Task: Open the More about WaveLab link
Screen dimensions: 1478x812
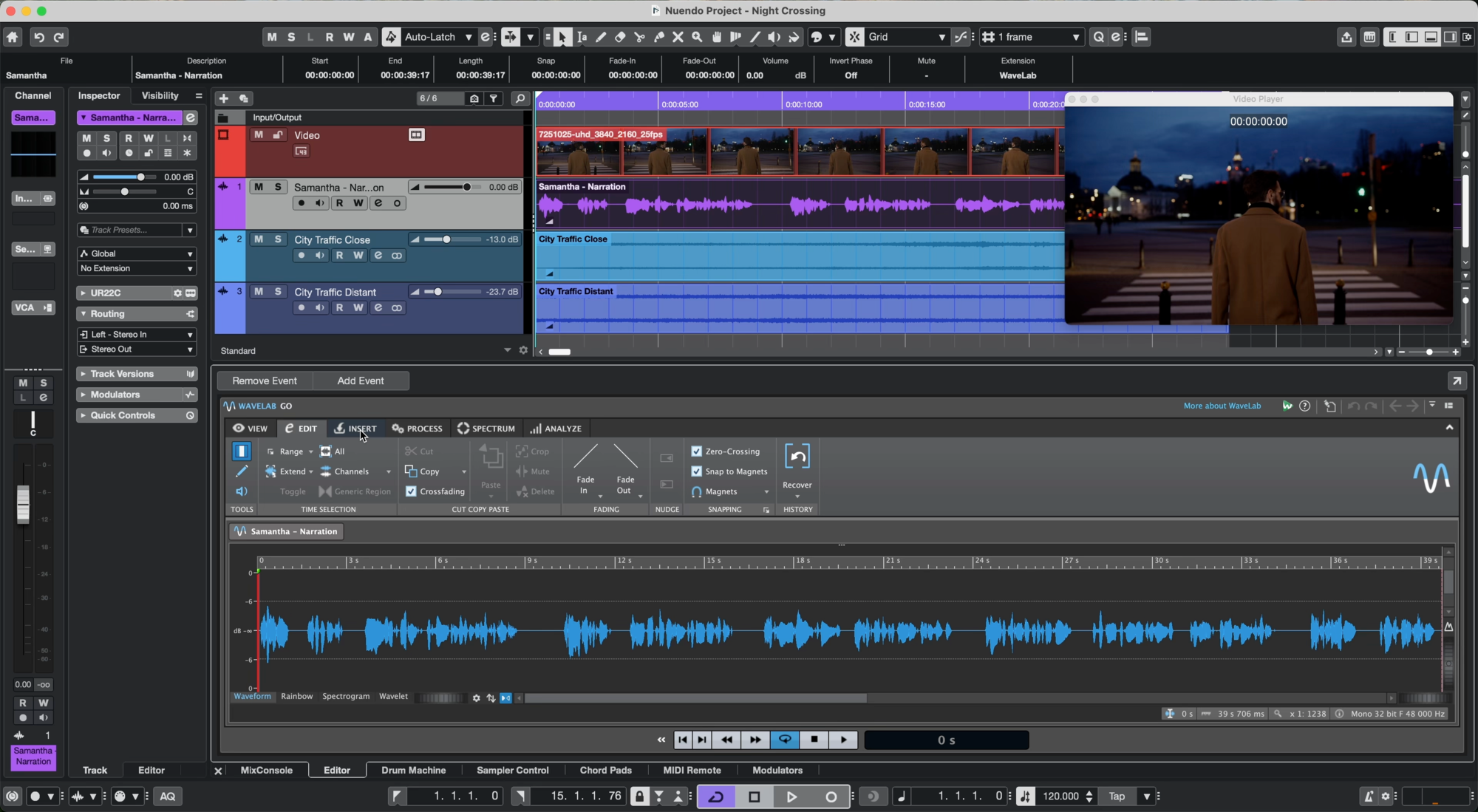Action: coord(1222,406)
